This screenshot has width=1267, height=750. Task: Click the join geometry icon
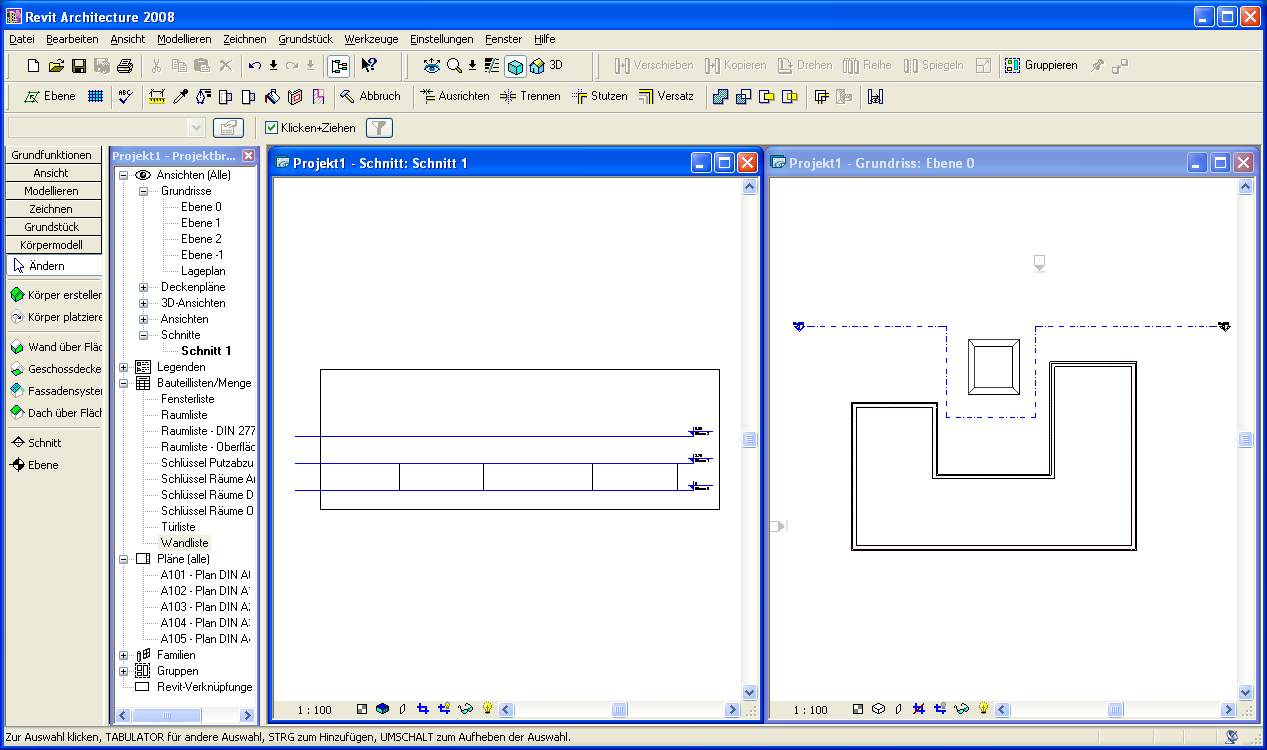coord(720,97)
